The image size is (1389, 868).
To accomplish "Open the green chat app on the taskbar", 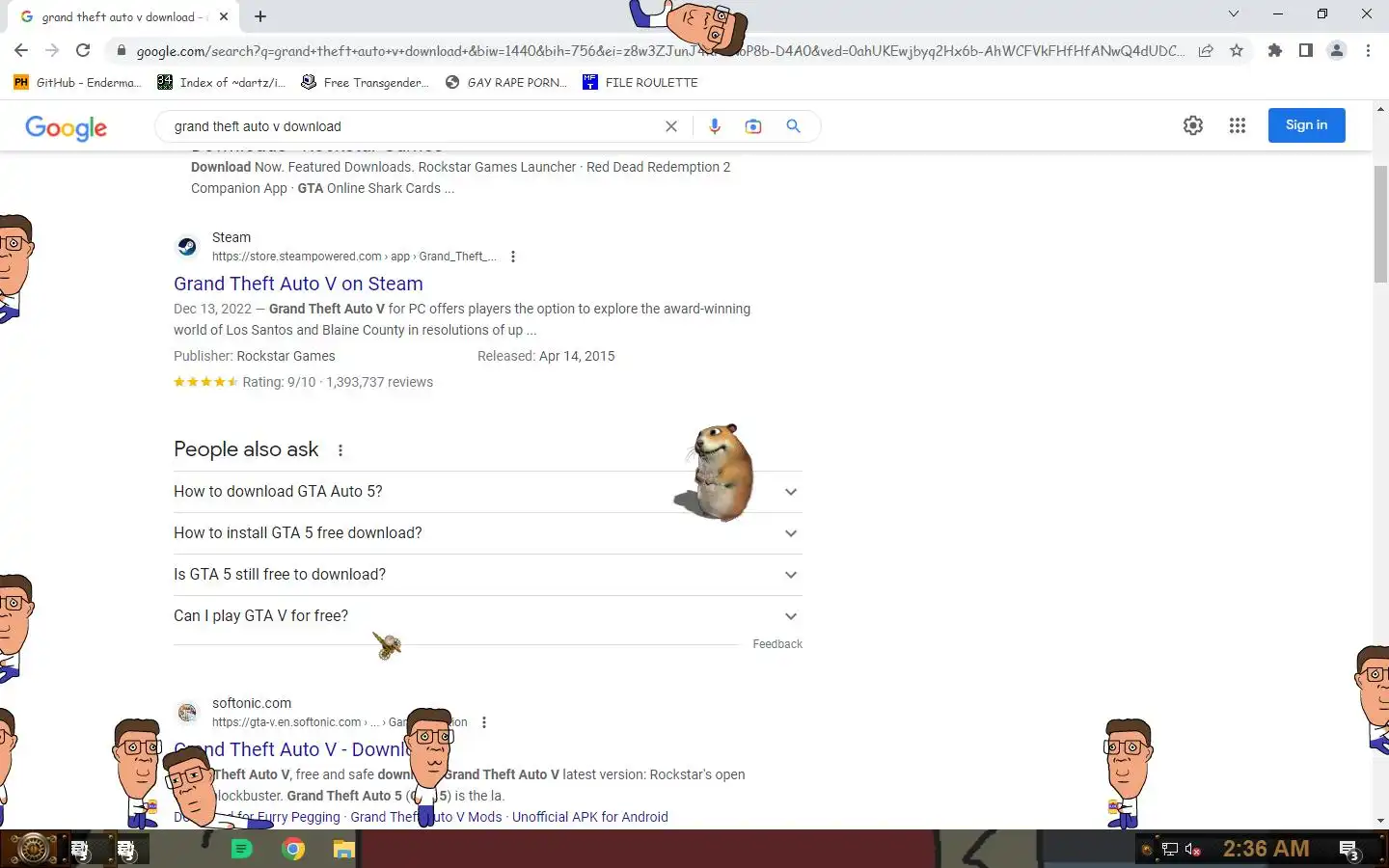I will [241, 849].
